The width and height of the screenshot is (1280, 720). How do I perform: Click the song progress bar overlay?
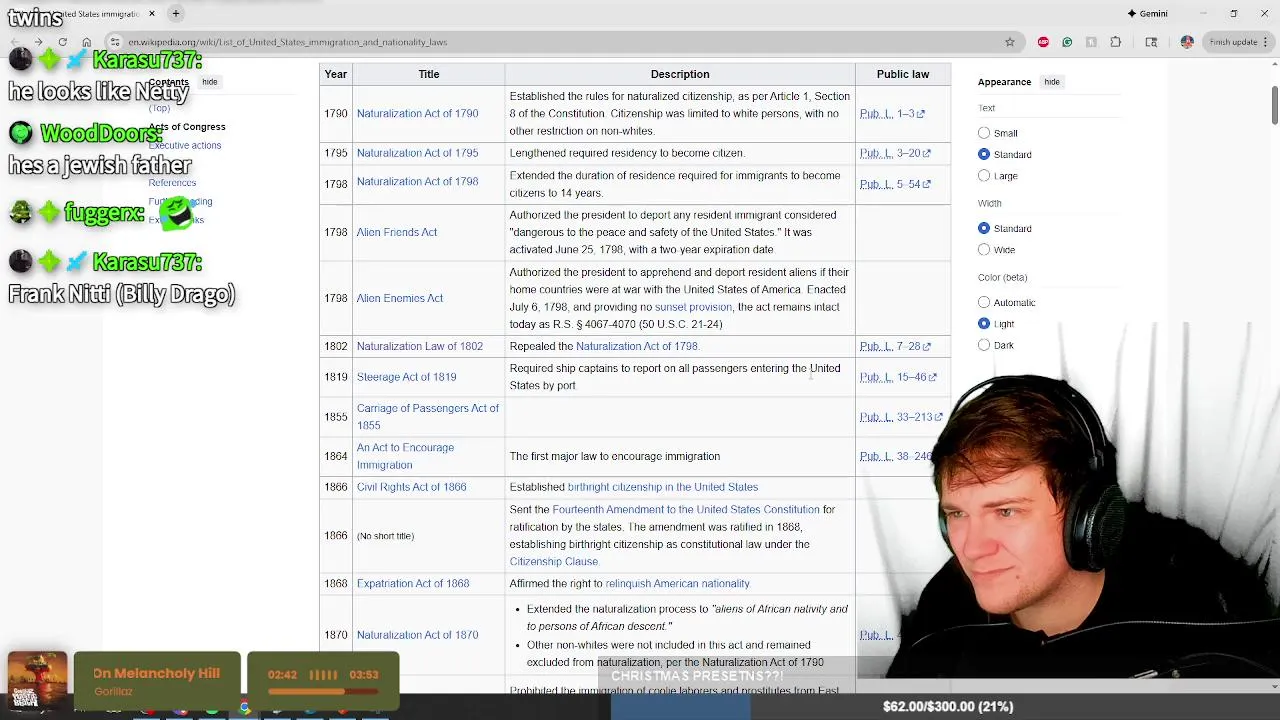pyautogui.click(x=322, y=691)
